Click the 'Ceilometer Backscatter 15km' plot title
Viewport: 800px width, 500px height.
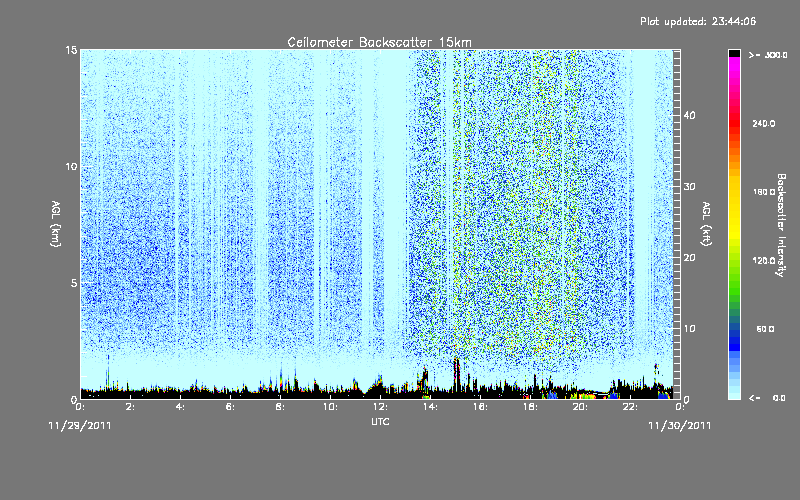pyautogui.click(x=379, y=42)
